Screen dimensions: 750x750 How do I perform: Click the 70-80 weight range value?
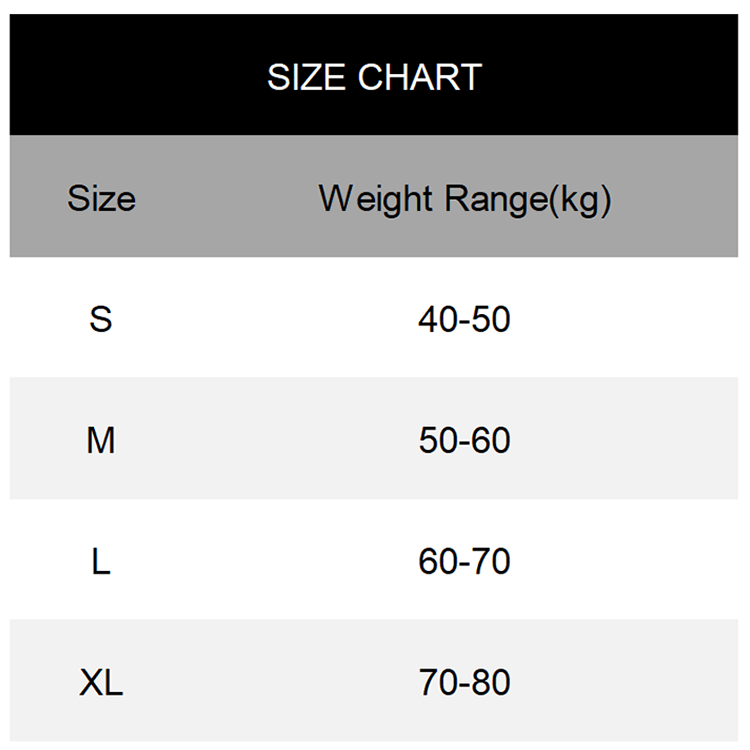tap(464, 682)
